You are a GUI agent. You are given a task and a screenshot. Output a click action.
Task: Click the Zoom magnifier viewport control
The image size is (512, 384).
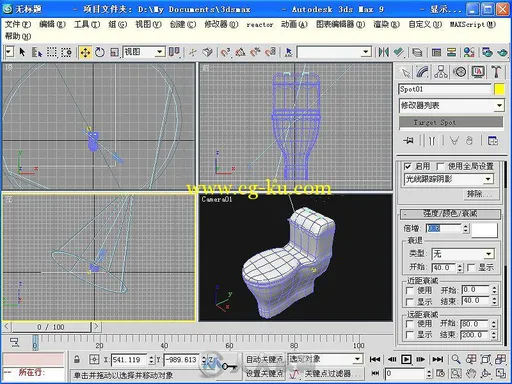(456, 359)
